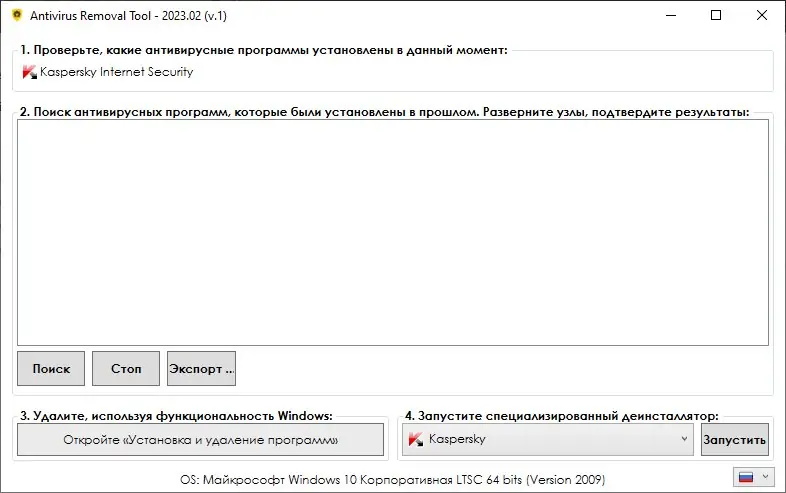Click the section 3 heading «Удалите, используя функциональность Windows»
Viewport: 786px width, 493px height.
coord(176,416)
